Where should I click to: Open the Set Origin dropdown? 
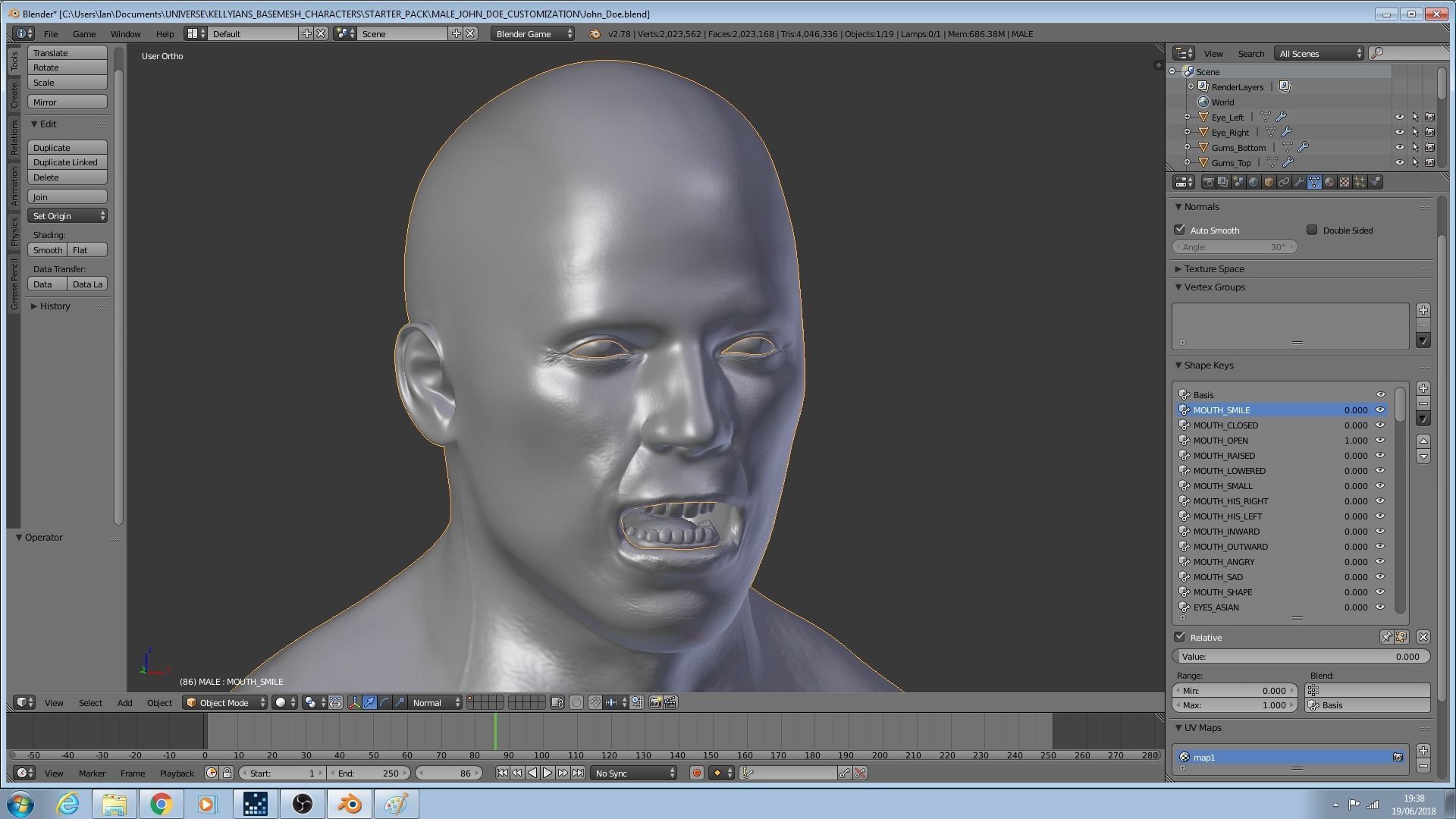[x=67, y=216]
